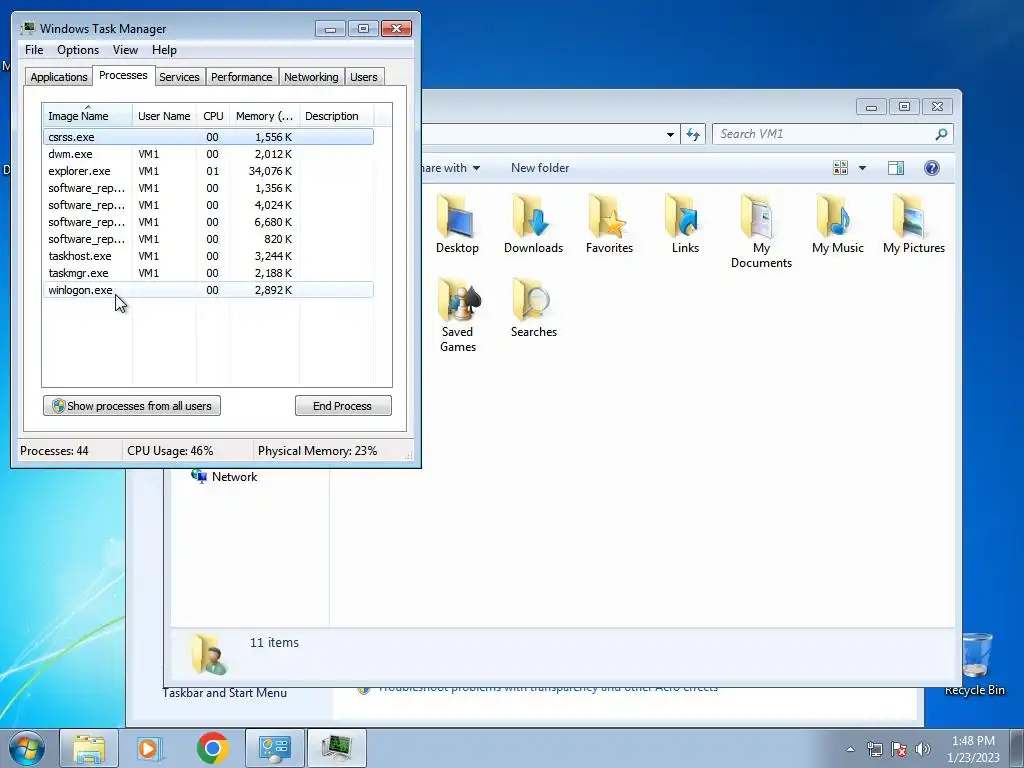
Task: Select the Favorites folder icon
Action: [x=609, y=224]
